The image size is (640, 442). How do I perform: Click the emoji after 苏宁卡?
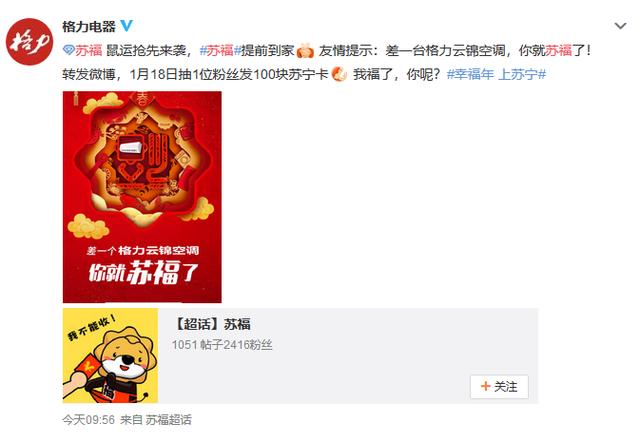click(x=340, y=74)
